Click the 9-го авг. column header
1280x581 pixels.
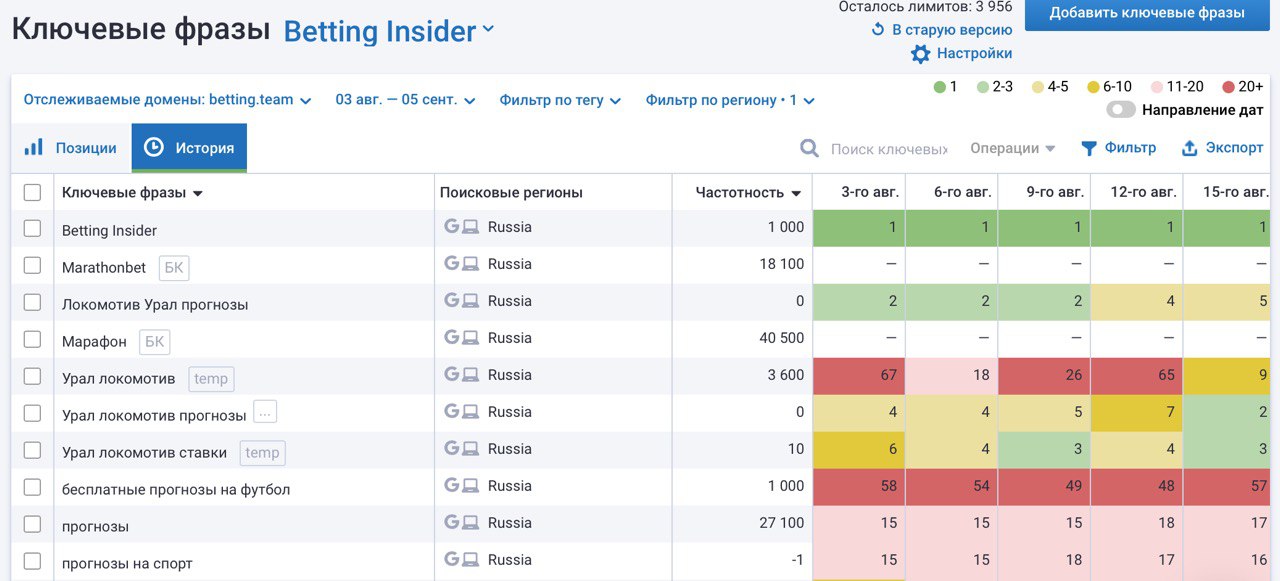pyautogui.click(x=1044, y=192)
